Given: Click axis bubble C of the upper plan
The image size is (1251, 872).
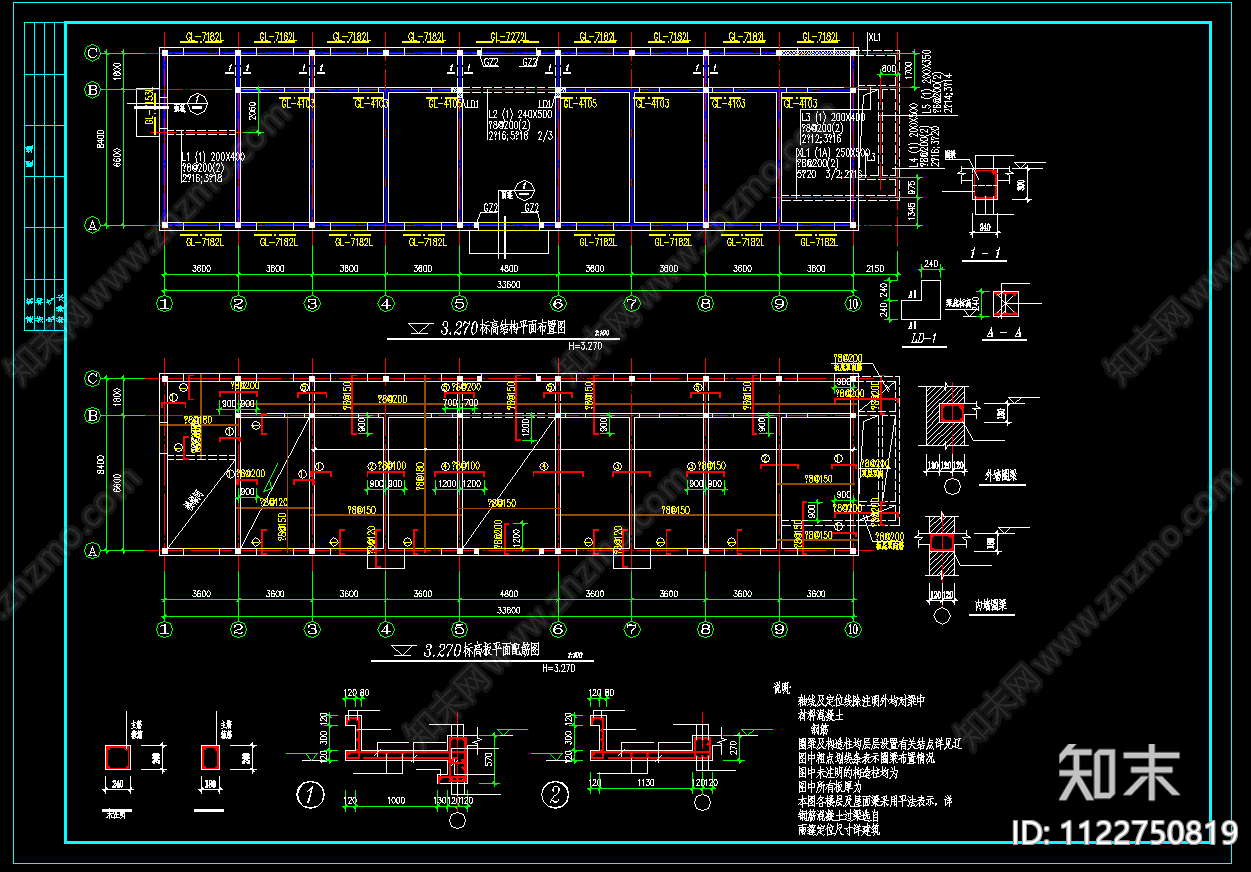Looking at the screenshot, I should (x=93, y=52).
